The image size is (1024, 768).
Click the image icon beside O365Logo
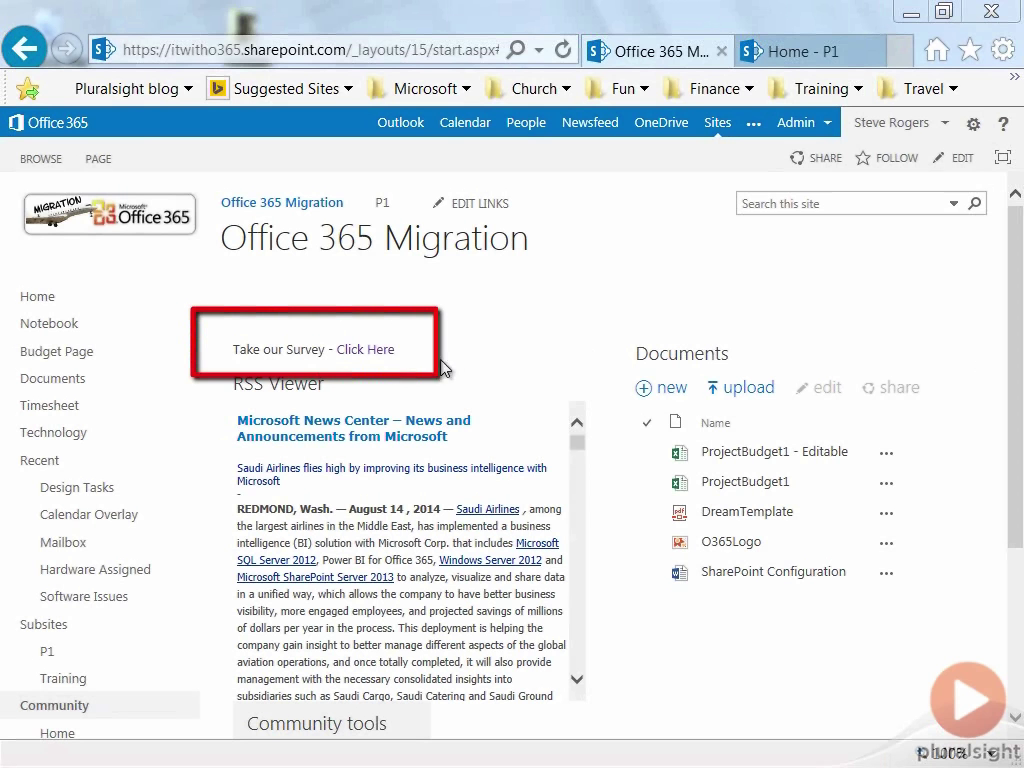(x=679, y=542)
